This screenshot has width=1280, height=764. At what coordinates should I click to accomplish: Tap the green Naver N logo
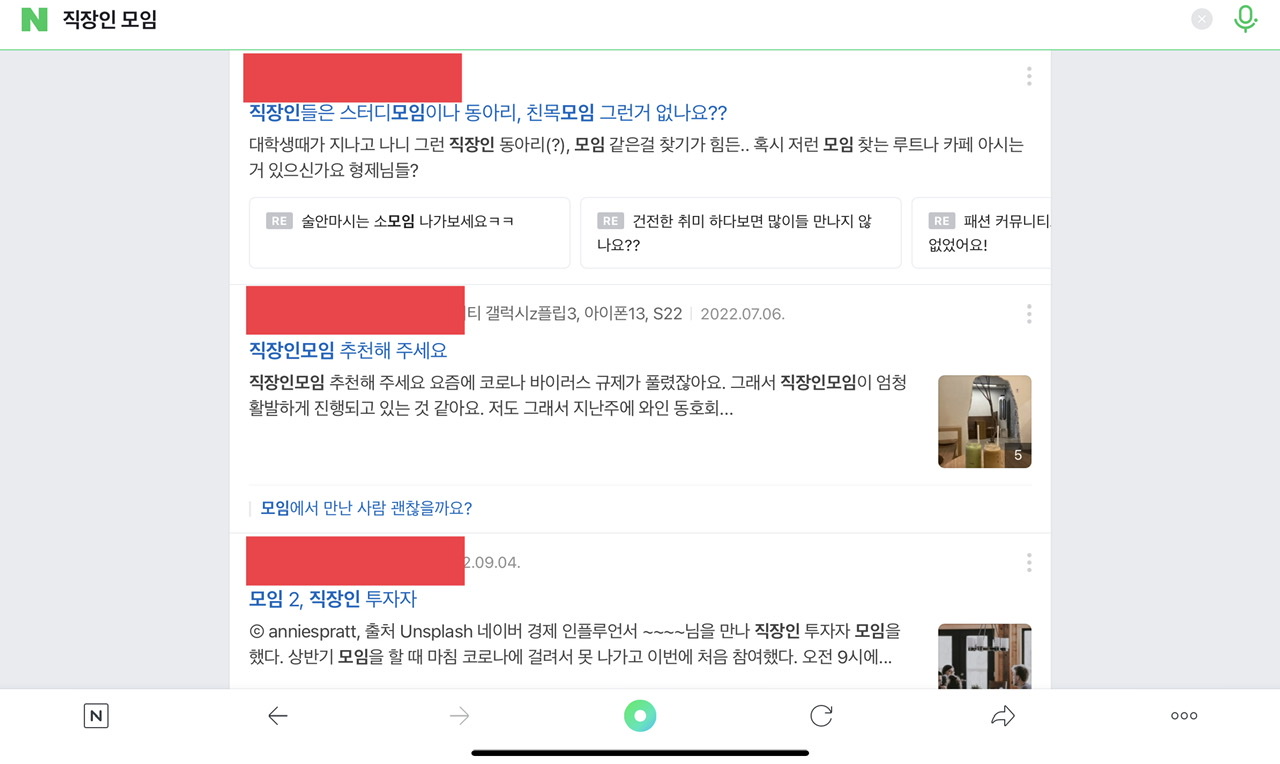pos(35,19)
